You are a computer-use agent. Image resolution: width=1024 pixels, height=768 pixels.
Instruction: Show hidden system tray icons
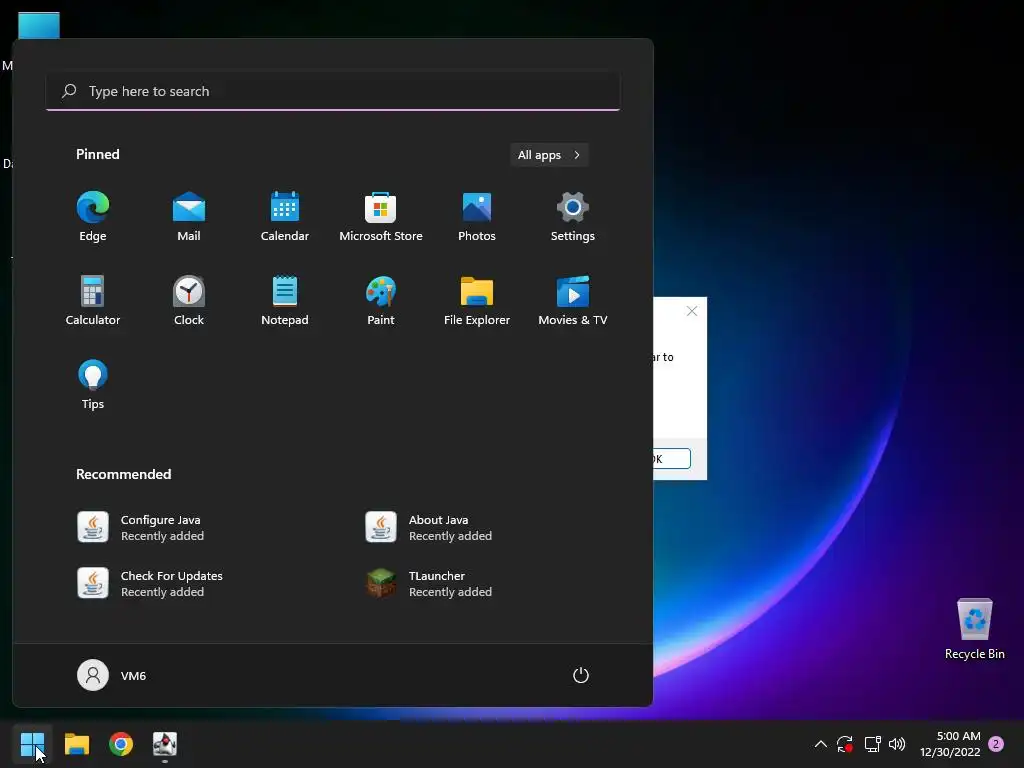[x=821, y=744]
